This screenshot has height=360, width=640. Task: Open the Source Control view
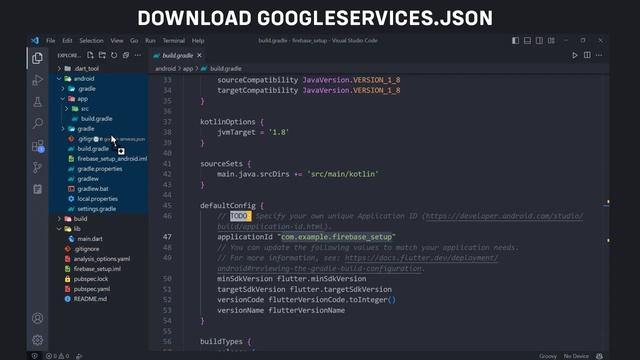pos(37,167)
